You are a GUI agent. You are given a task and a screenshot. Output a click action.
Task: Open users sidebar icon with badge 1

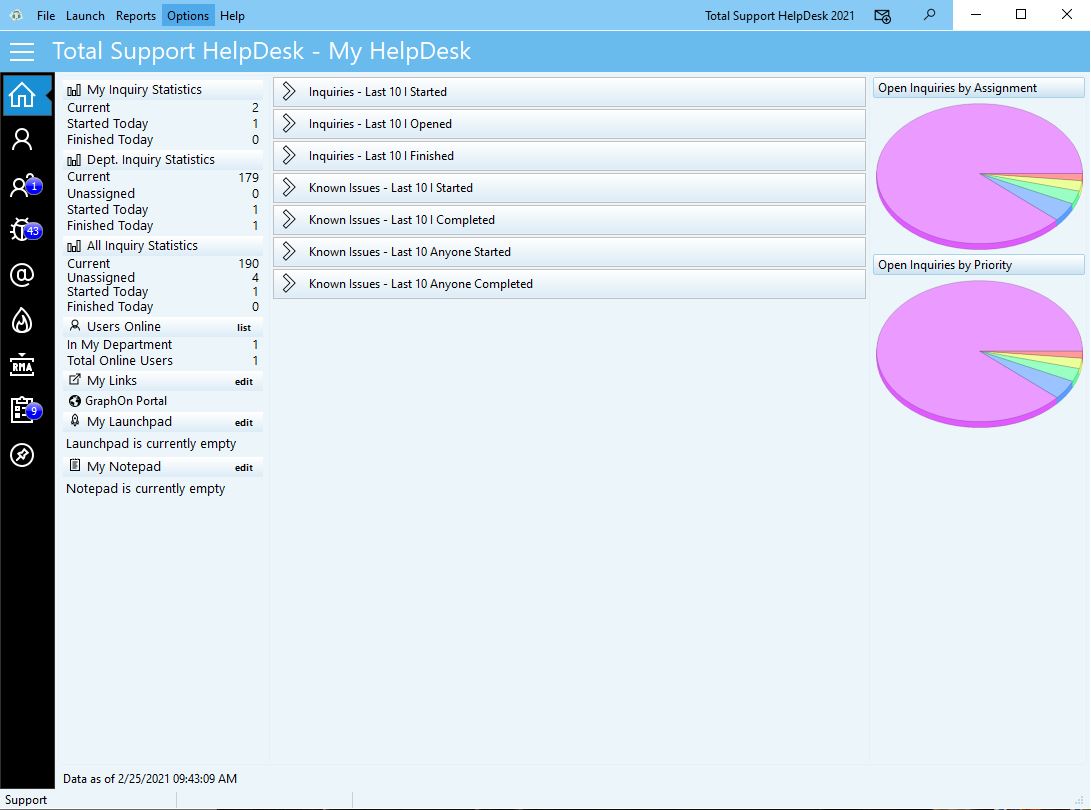25,186
